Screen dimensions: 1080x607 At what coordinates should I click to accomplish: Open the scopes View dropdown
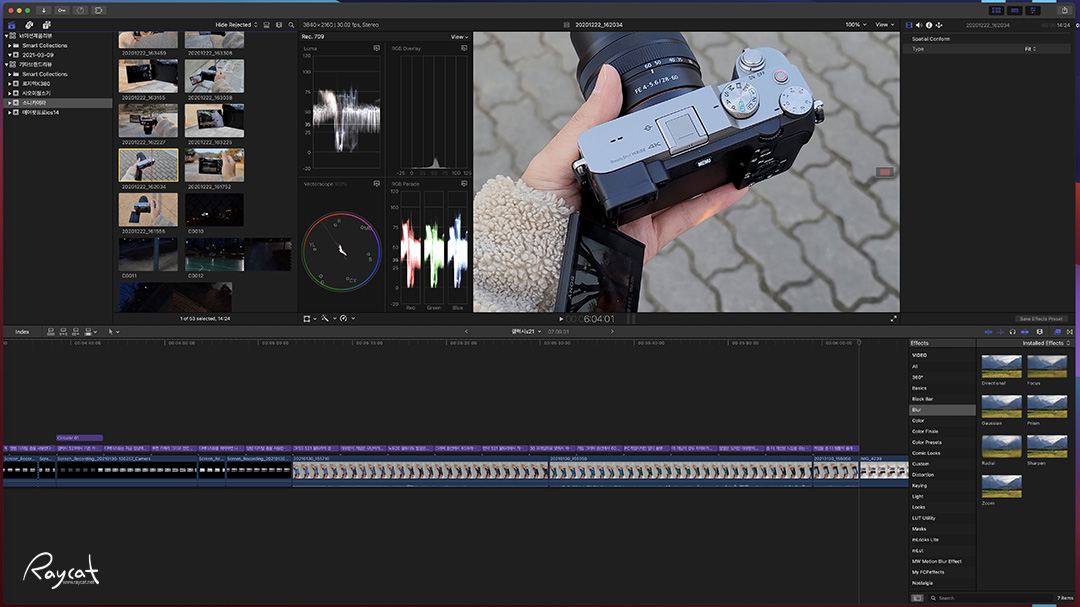coord(459,37)
